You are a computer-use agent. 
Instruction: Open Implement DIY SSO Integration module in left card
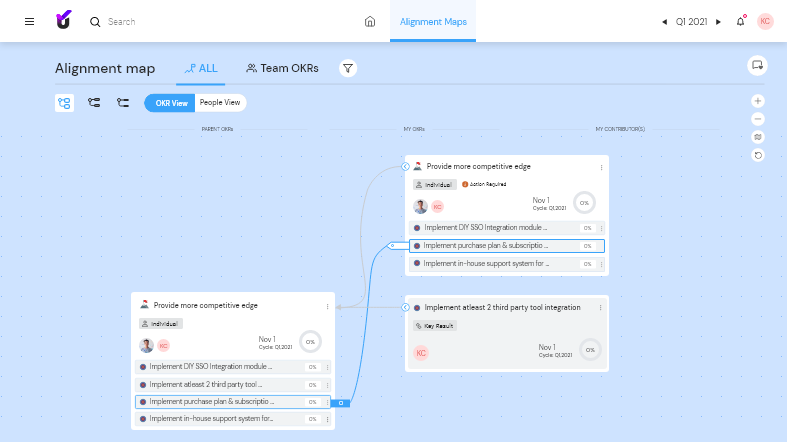(x=210, y=367)
